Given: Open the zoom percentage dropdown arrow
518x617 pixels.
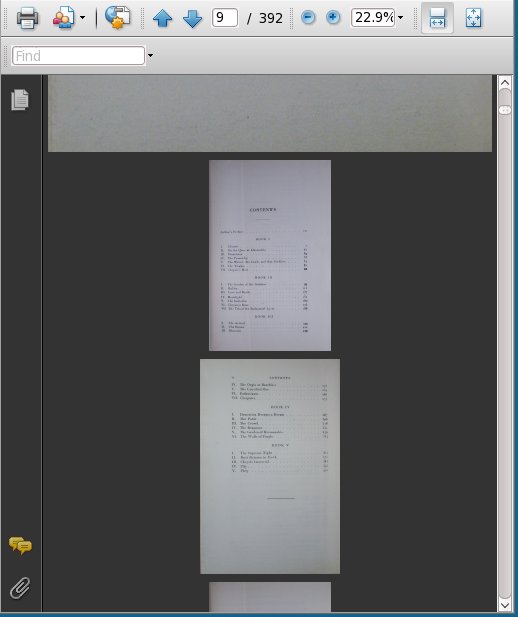Looking at the screenshot, I should (x=400, y=18).
